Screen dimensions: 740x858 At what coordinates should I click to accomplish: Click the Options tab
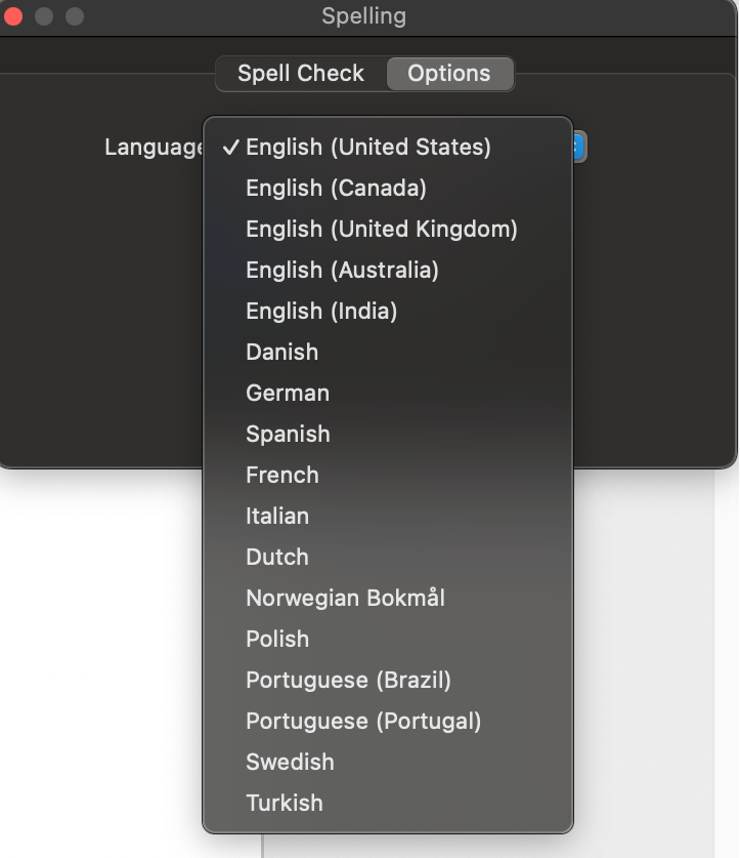point(449,74)
